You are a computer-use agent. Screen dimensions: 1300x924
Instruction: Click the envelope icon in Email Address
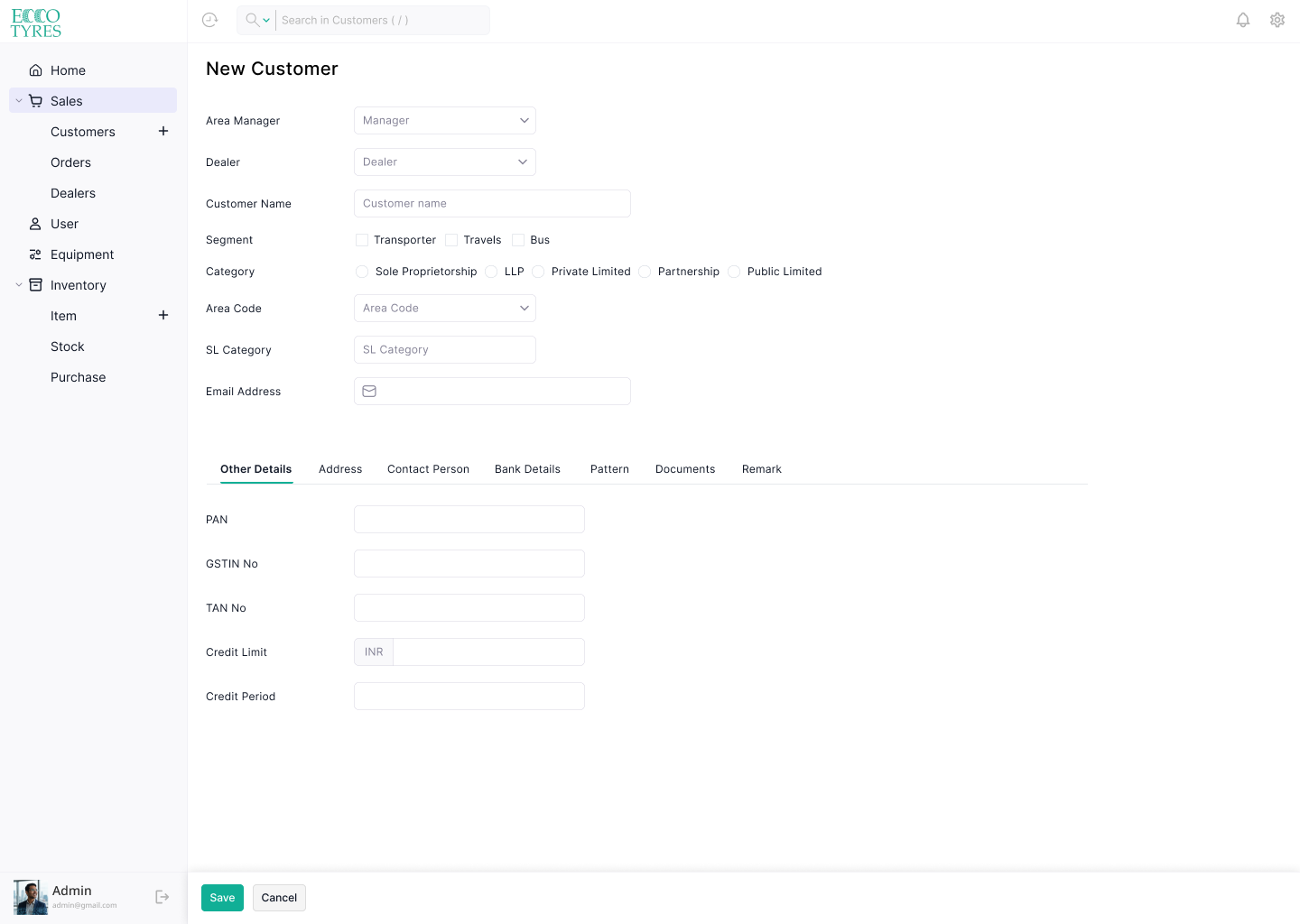click(x=369, y=392)
